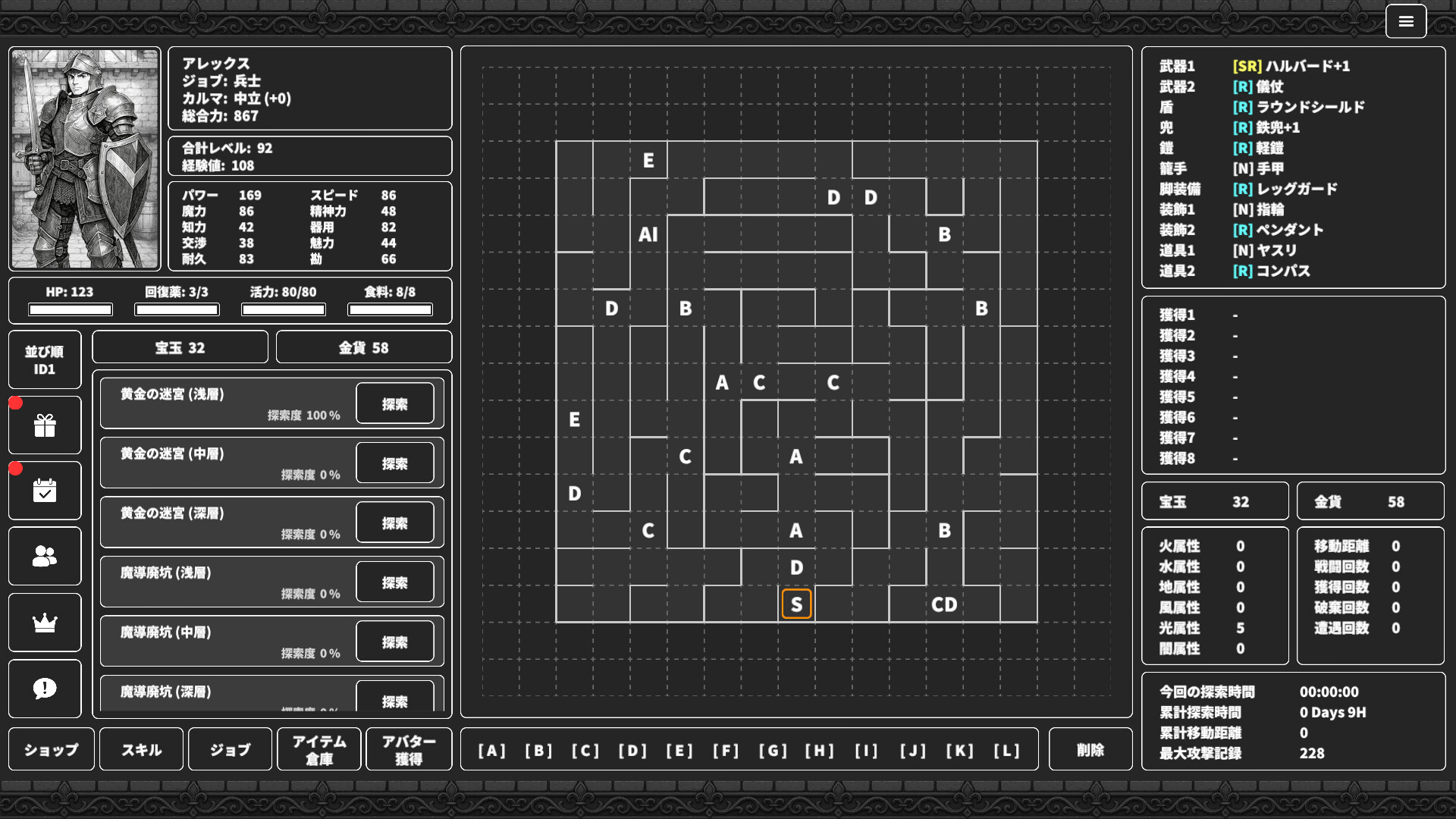Click the knight character portrait
The height and width of the screenshot is (819, 1456).
click(x=85, y=159)
